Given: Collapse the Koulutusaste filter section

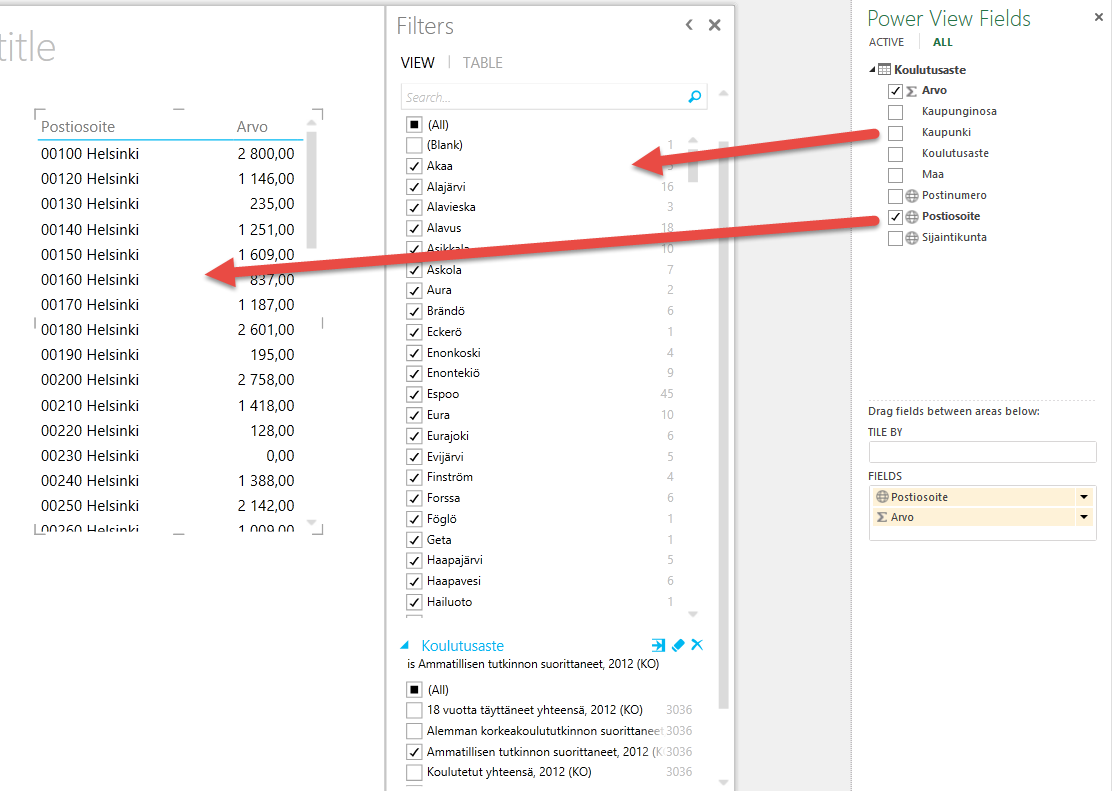Looking at the screenshot, I should coord(405,646).
